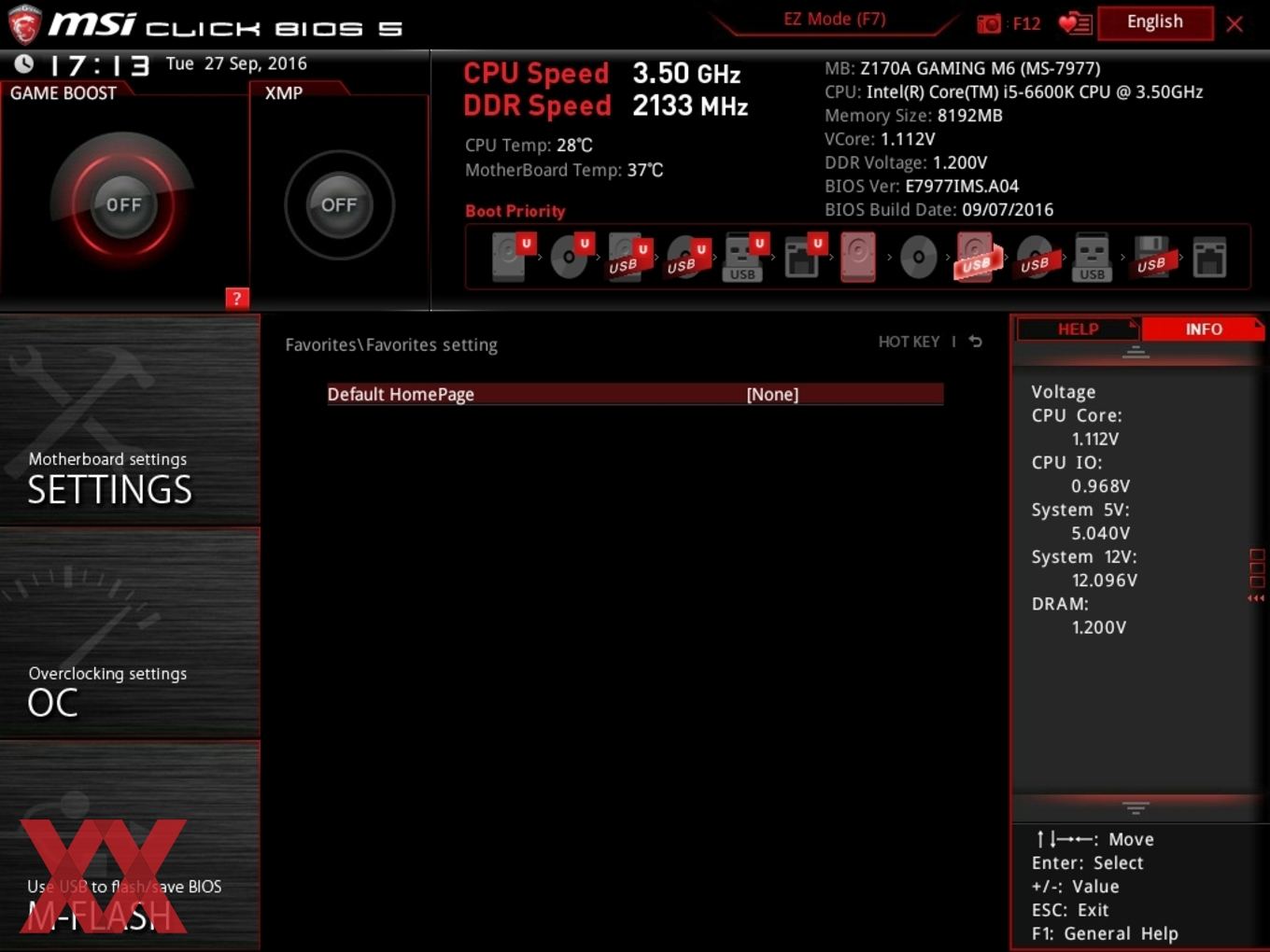Click the BIOS Ver E7977IMS.A04 text

922,186
